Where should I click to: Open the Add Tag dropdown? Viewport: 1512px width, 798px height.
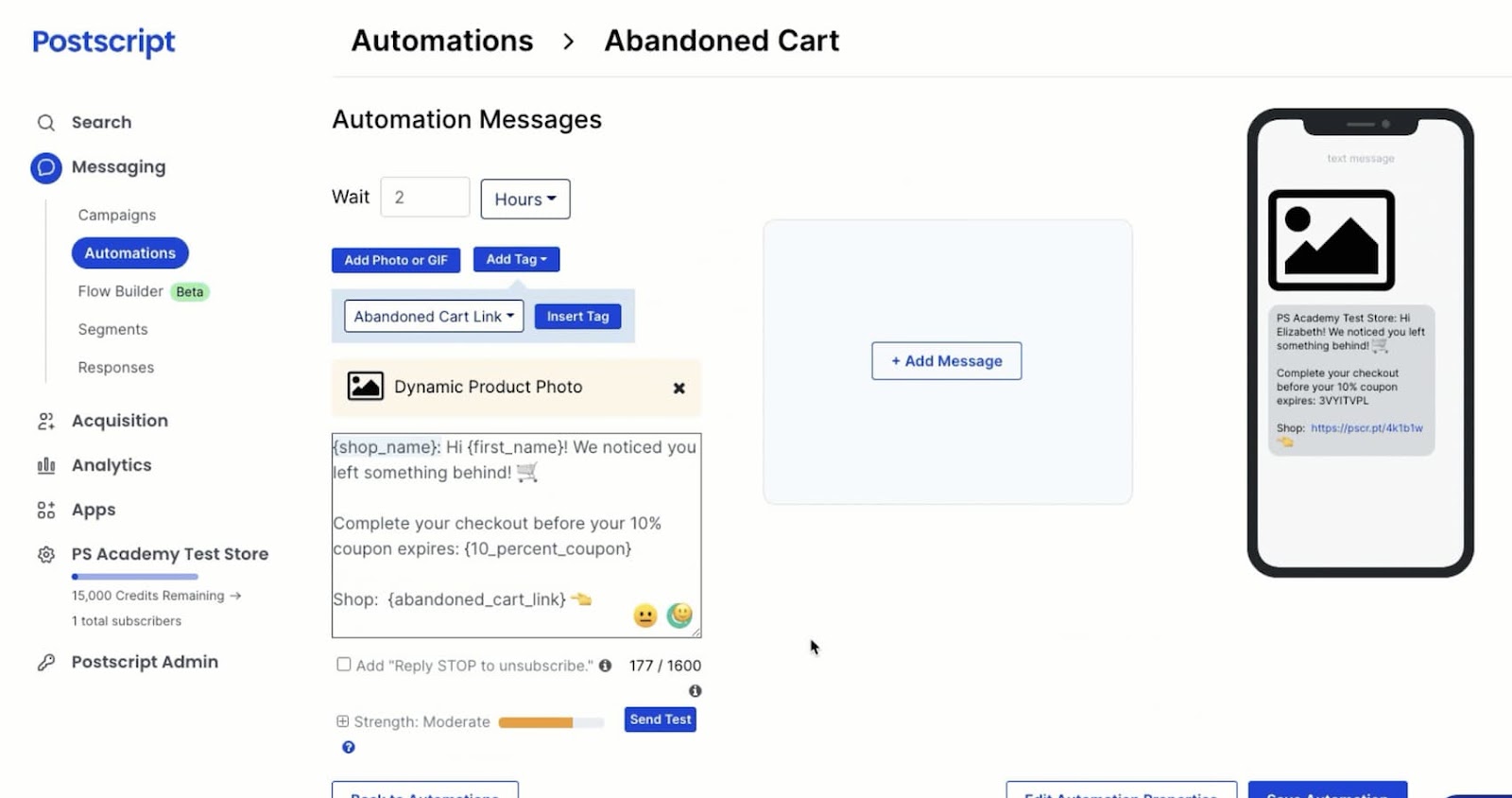[516, 259]
